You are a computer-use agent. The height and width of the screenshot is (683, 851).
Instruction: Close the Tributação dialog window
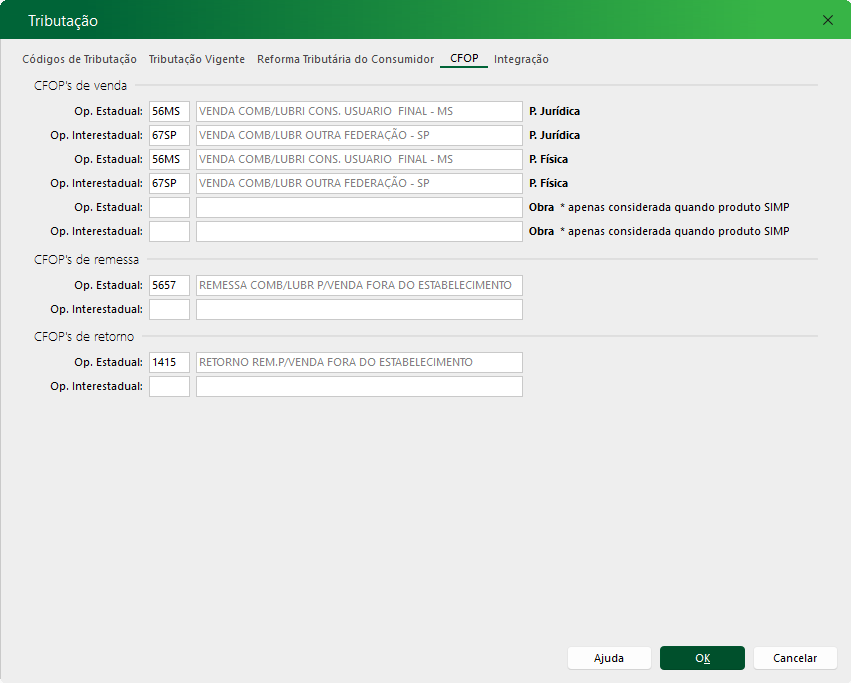(827, 20)
